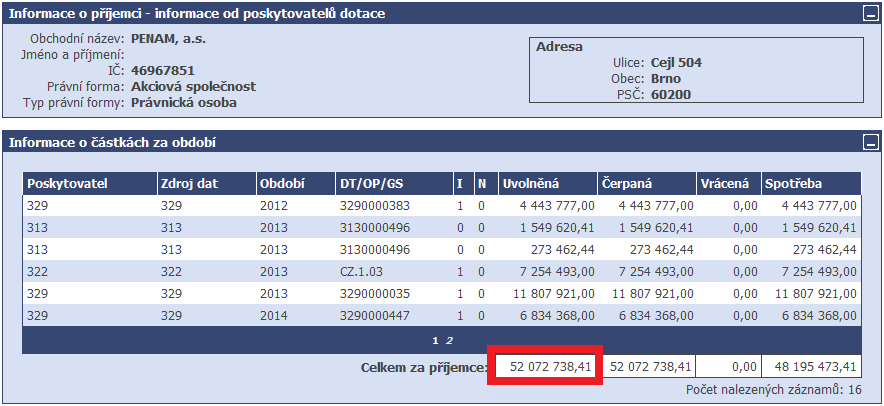This screenshot has height=406, width=884.
Task: Go to page 2 of results
Action: 450,341
